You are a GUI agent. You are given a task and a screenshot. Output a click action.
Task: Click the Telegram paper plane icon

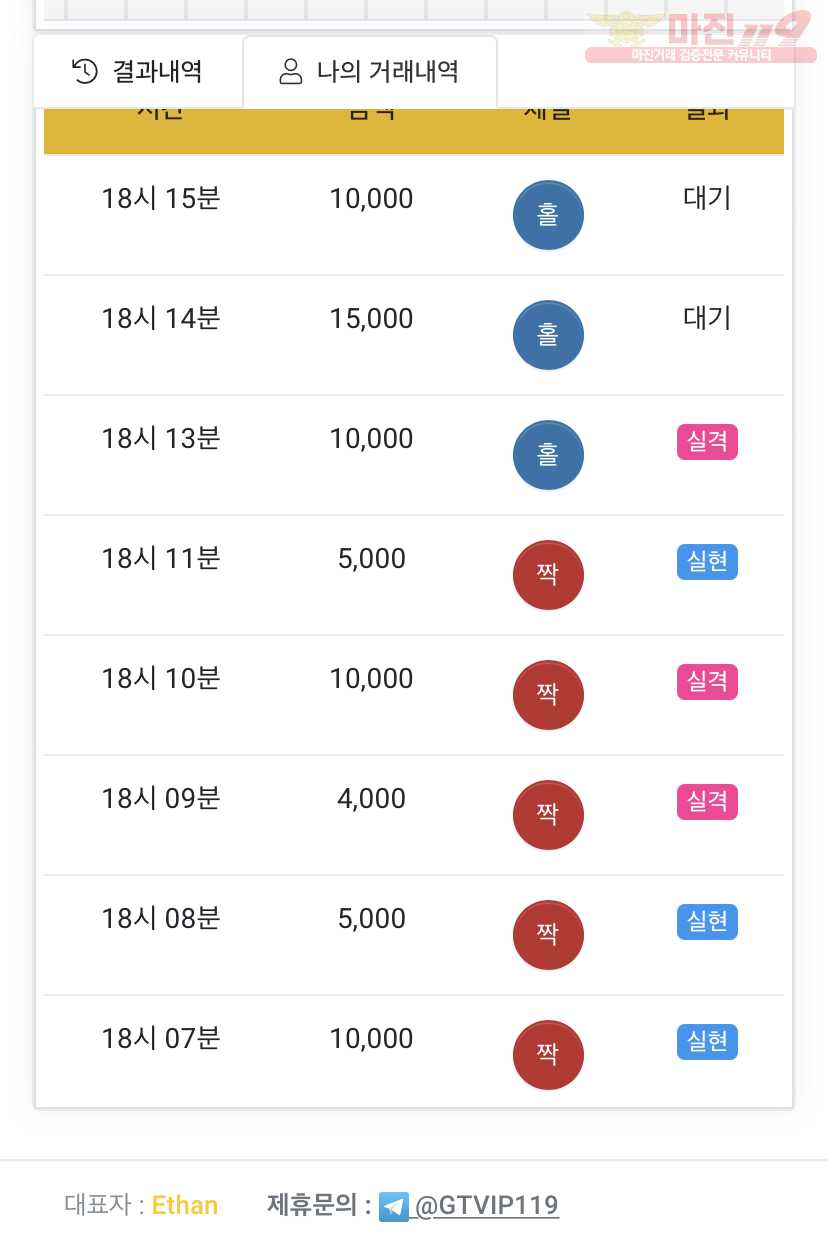coord(394,1206)
